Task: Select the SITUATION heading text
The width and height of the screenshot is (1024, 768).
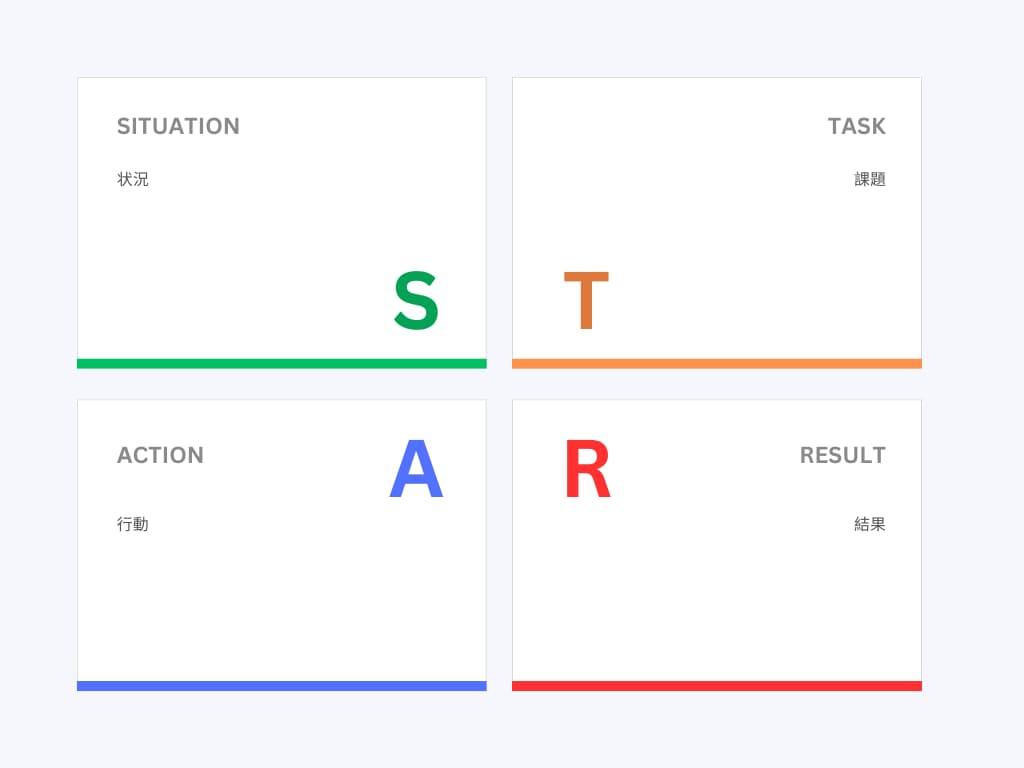Action: coord(178,126)
